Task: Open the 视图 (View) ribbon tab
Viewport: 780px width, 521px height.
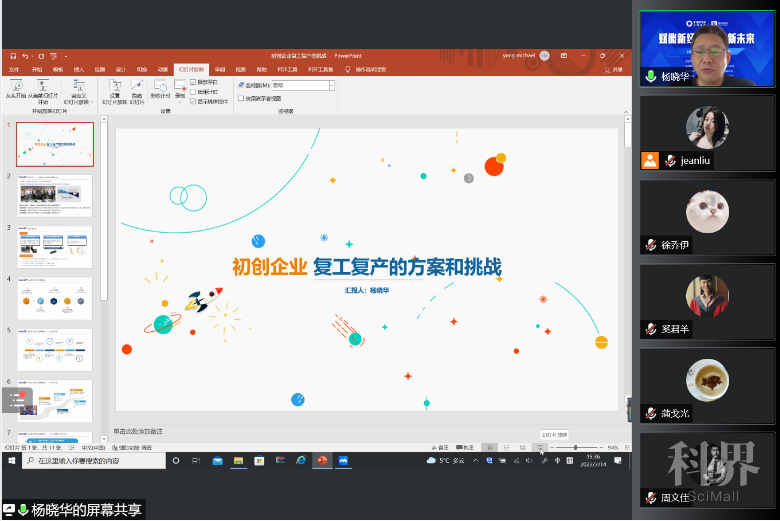Action: click(241, 70)
